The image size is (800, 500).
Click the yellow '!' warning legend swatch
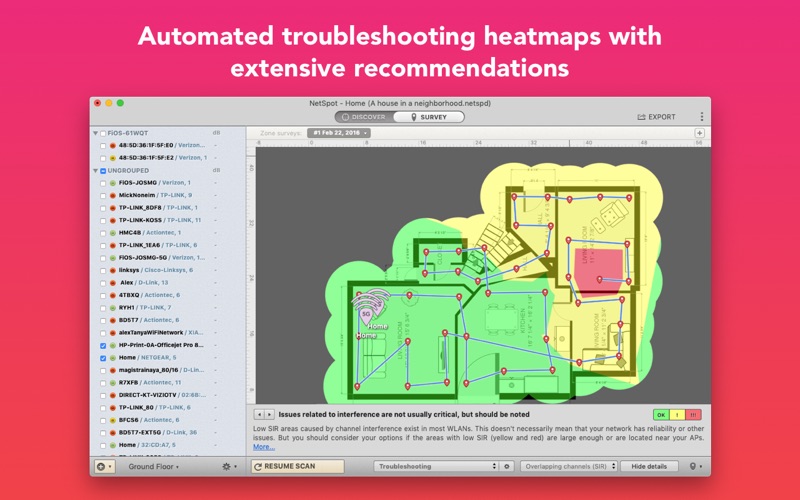pyautogui.click(x=678, y=415)
